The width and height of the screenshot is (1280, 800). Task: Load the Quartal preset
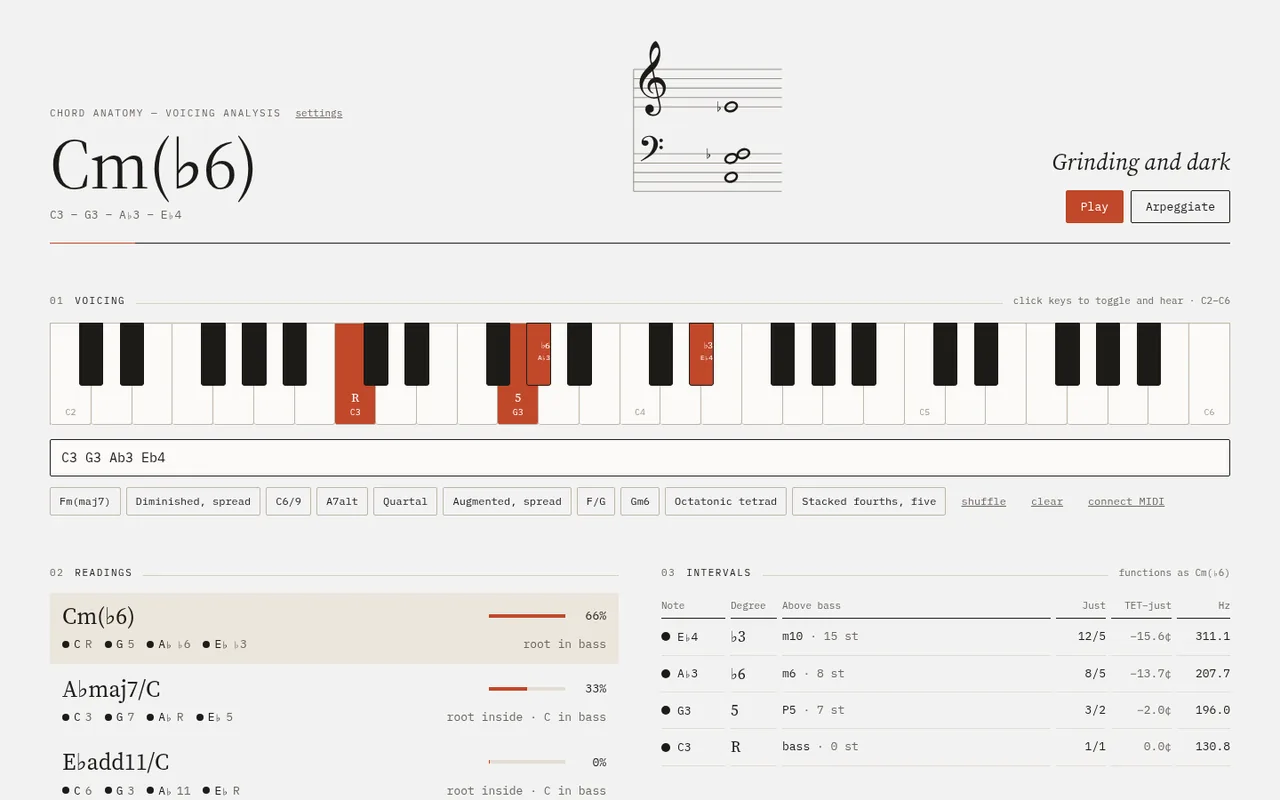pos(405,501)
